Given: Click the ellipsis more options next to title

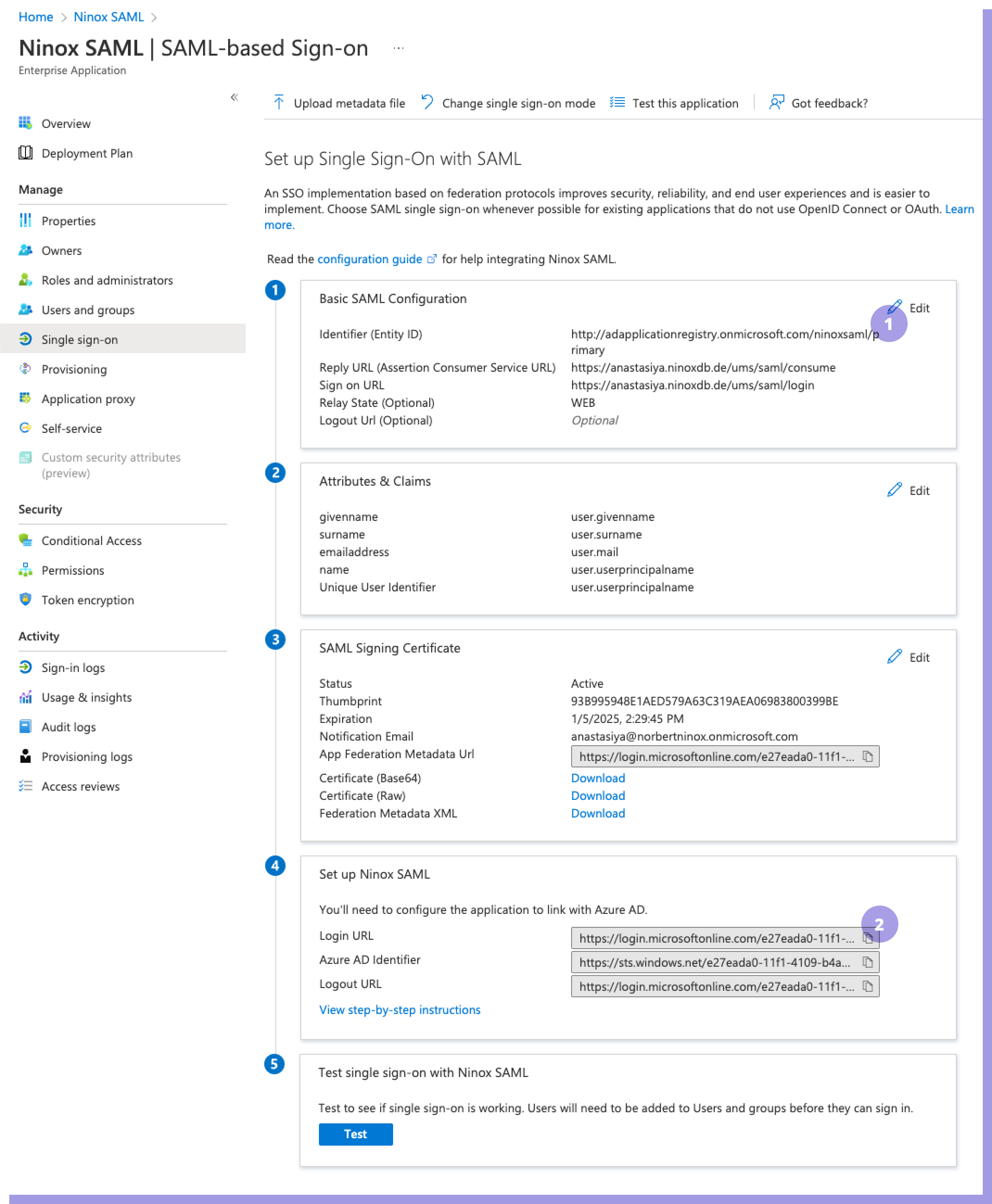Looking at the screenshot, I should click(x=398, y=49).
